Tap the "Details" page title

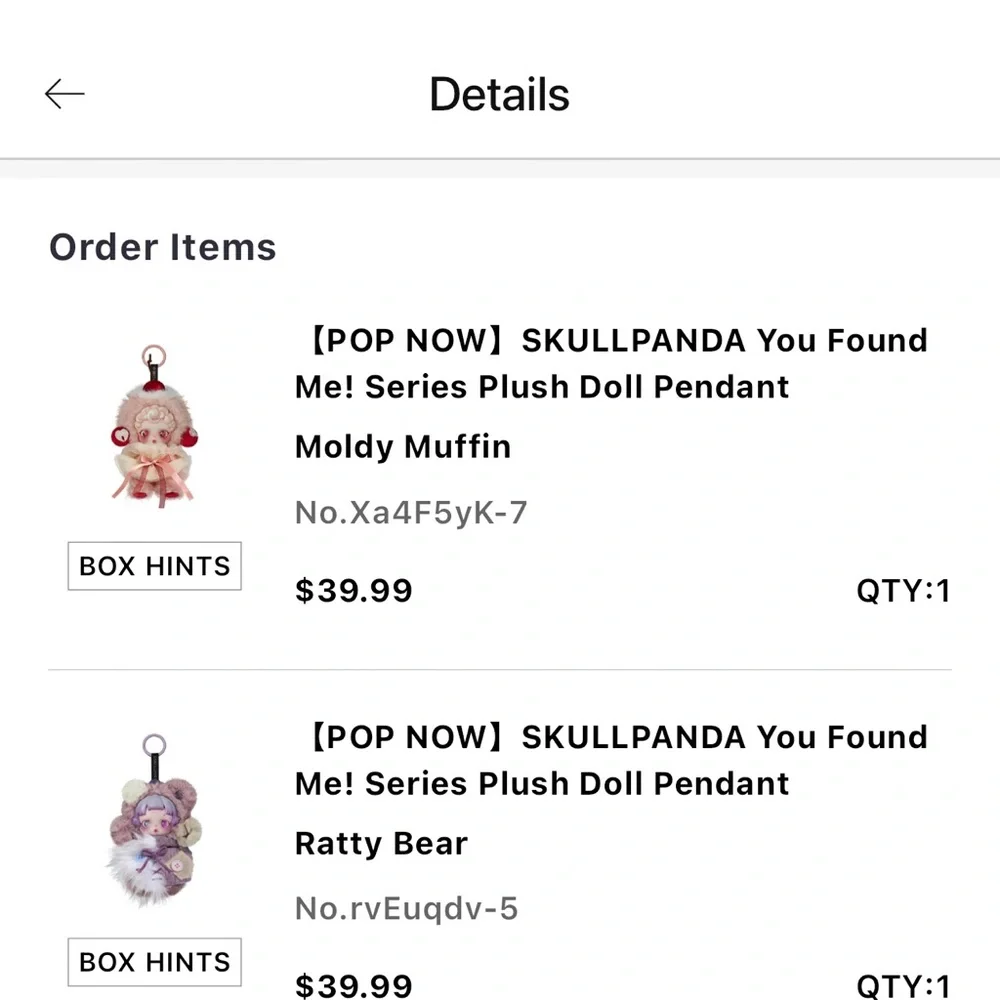pyautogui.click(x=499, y=94)
